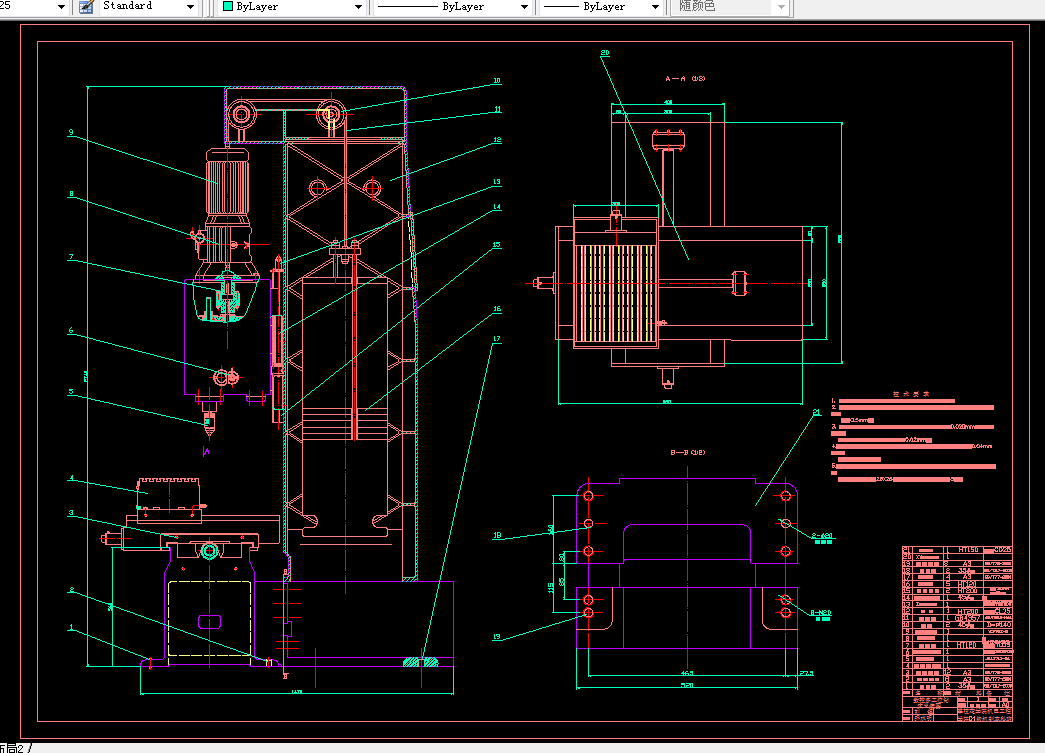Viewport: 1045px width, 753px height.
Task: Select part balloon number 15
Action: pos(496,245)
